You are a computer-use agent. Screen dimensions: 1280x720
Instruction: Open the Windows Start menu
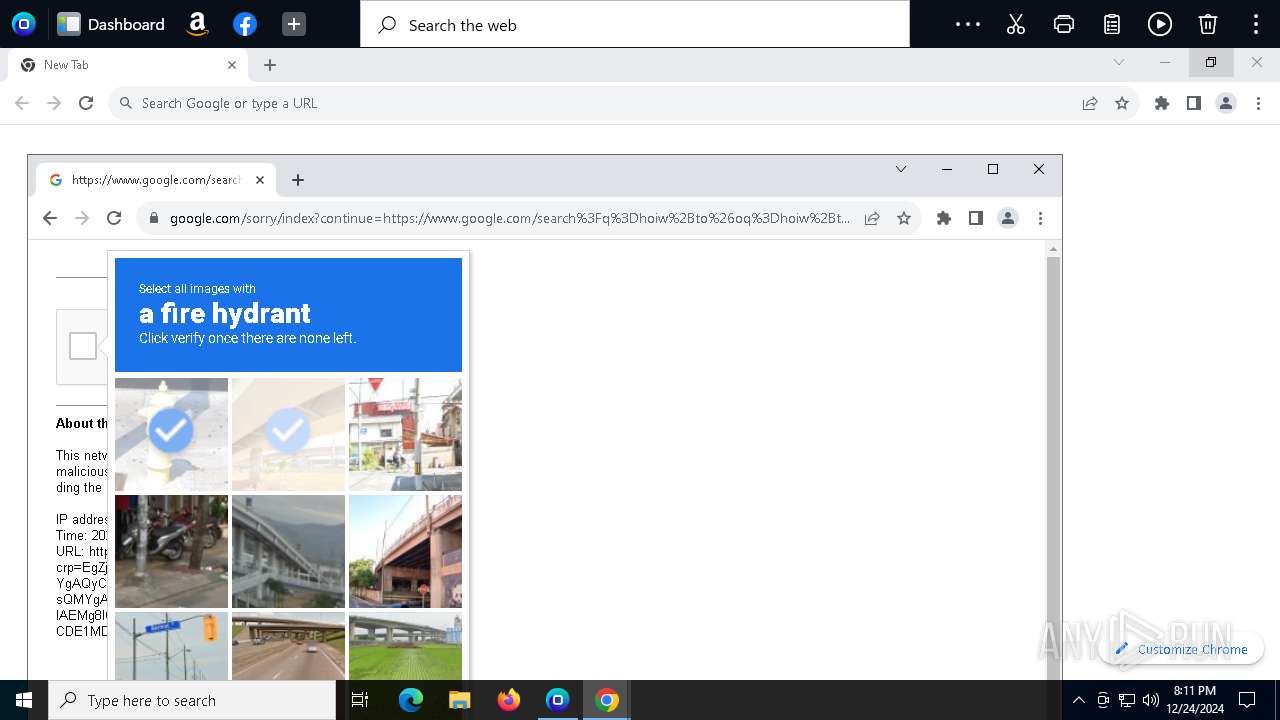(24, 700)
